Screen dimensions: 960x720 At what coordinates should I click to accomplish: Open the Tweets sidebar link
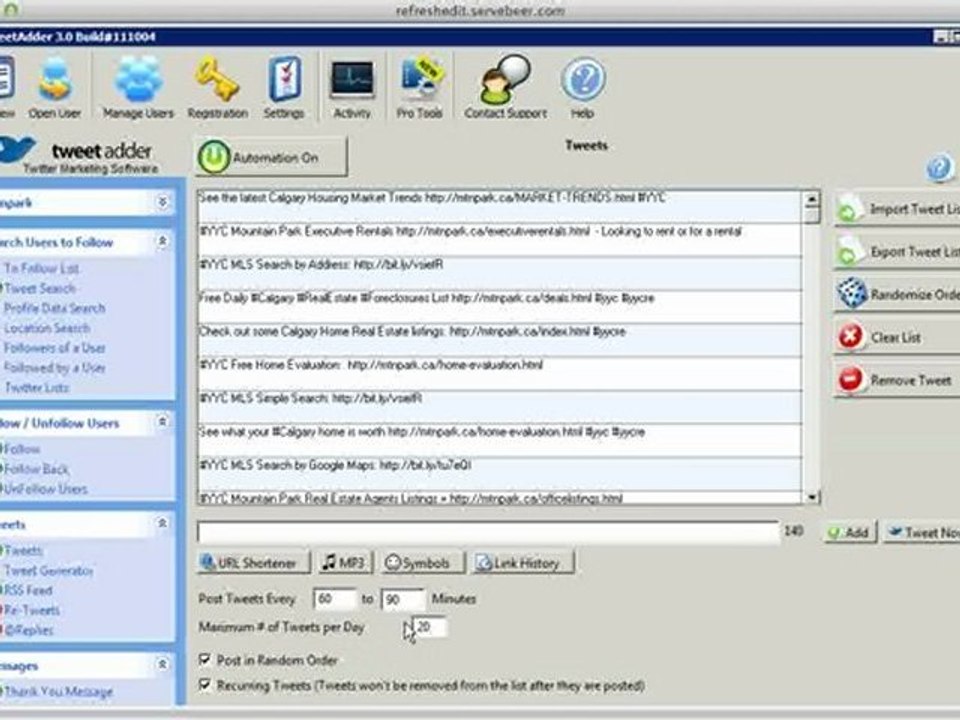pos(23,550)
